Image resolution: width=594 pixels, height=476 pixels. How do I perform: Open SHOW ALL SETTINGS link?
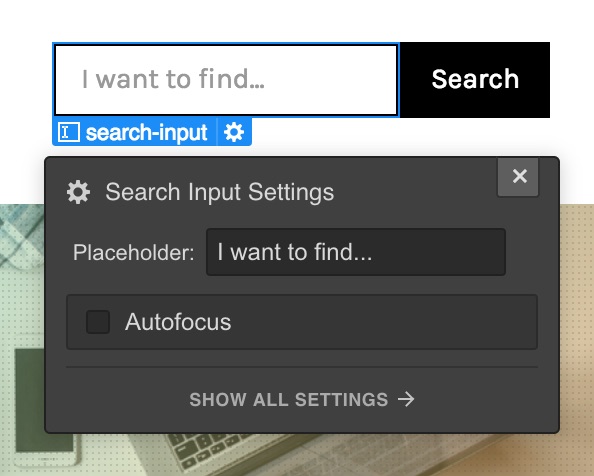302,400
